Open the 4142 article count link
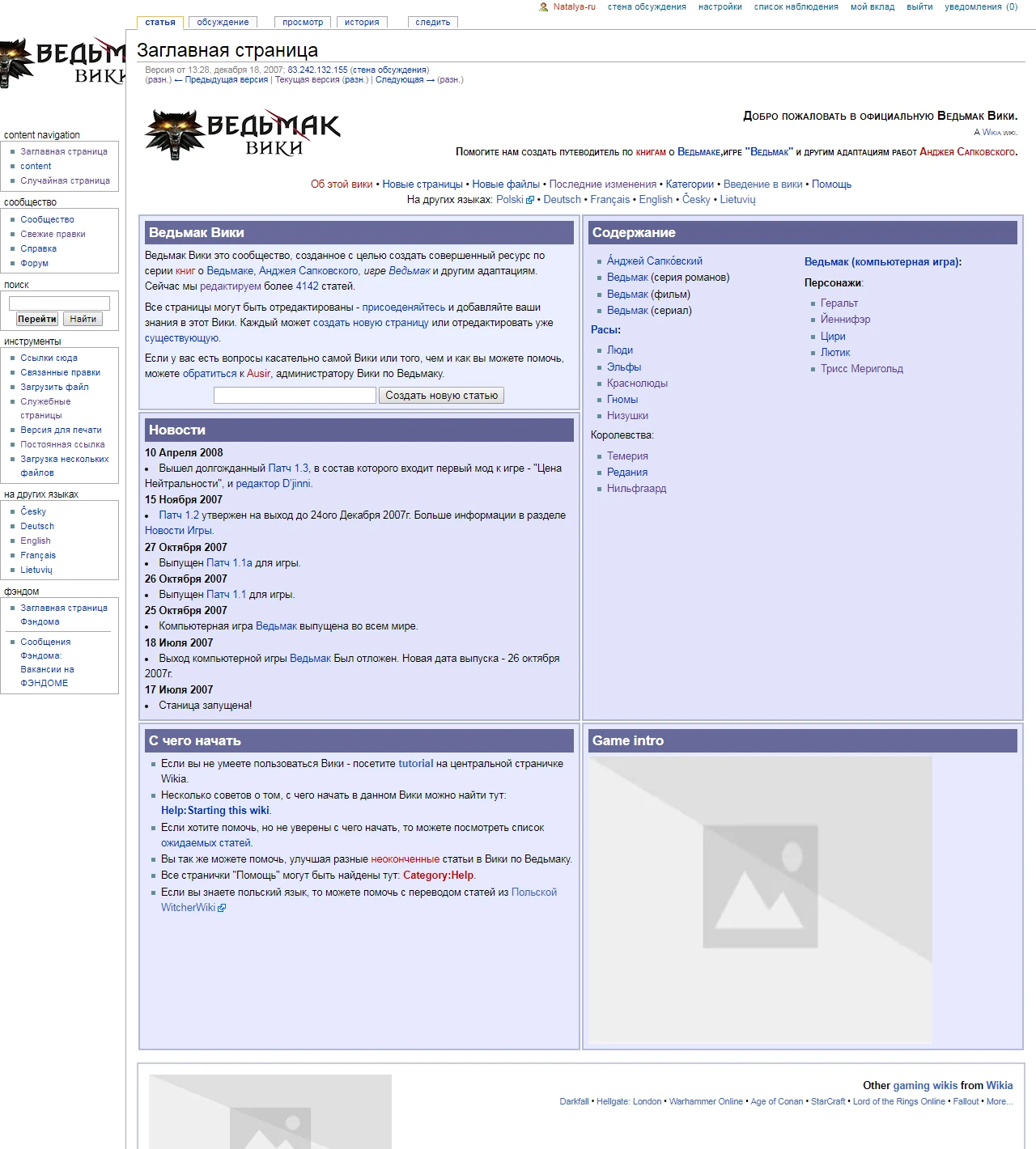Screen dimensions: 1036x1149 [x=308, y=286]
